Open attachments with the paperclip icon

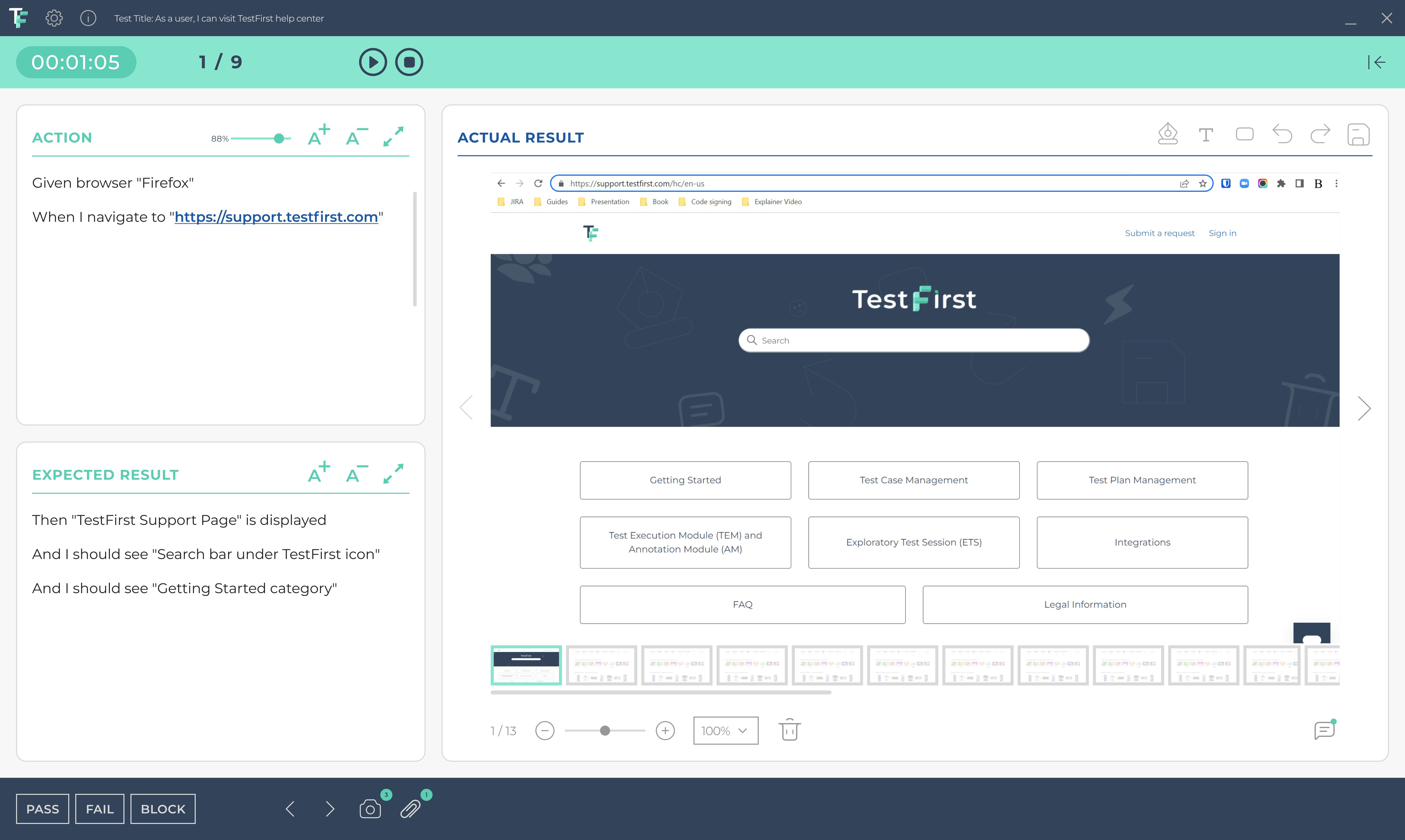(411, 809)
